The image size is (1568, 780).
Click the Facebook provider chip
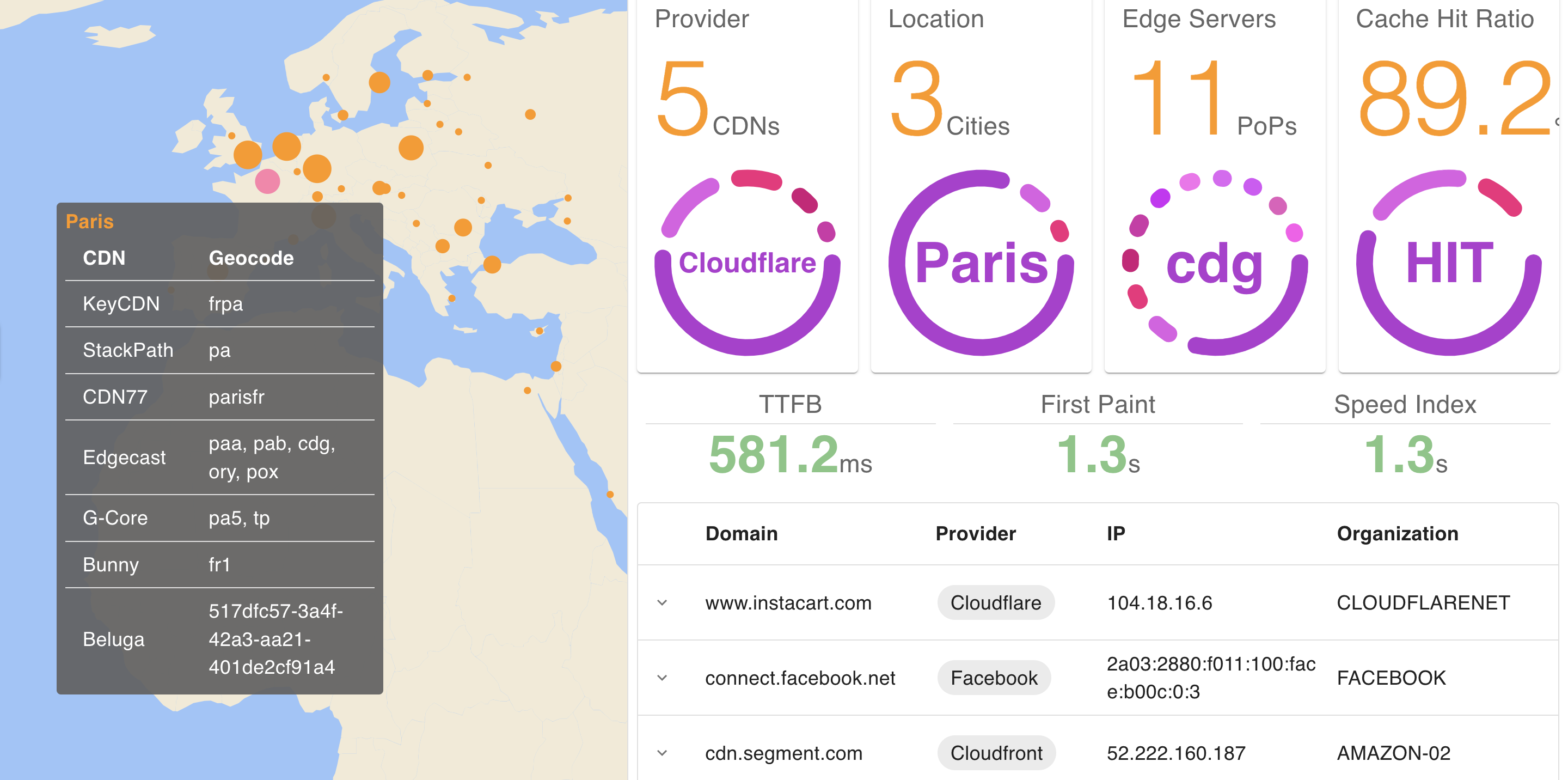tap(994, 678)
